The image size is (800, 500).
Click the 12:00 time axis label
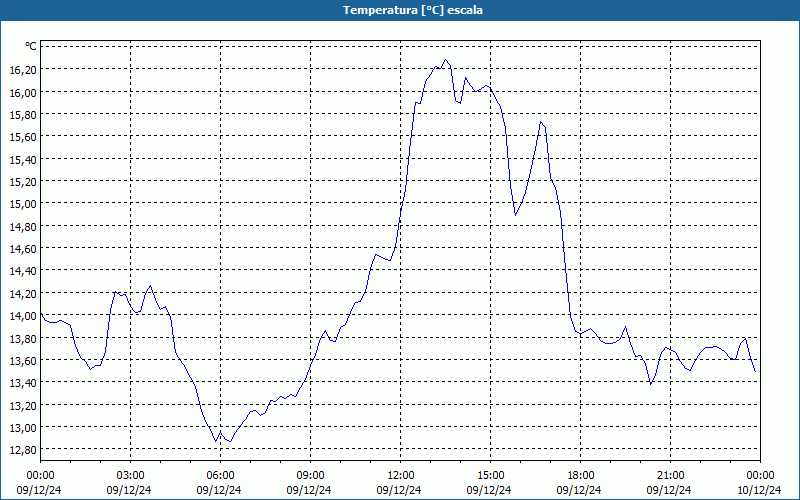(x=401, y=476)
